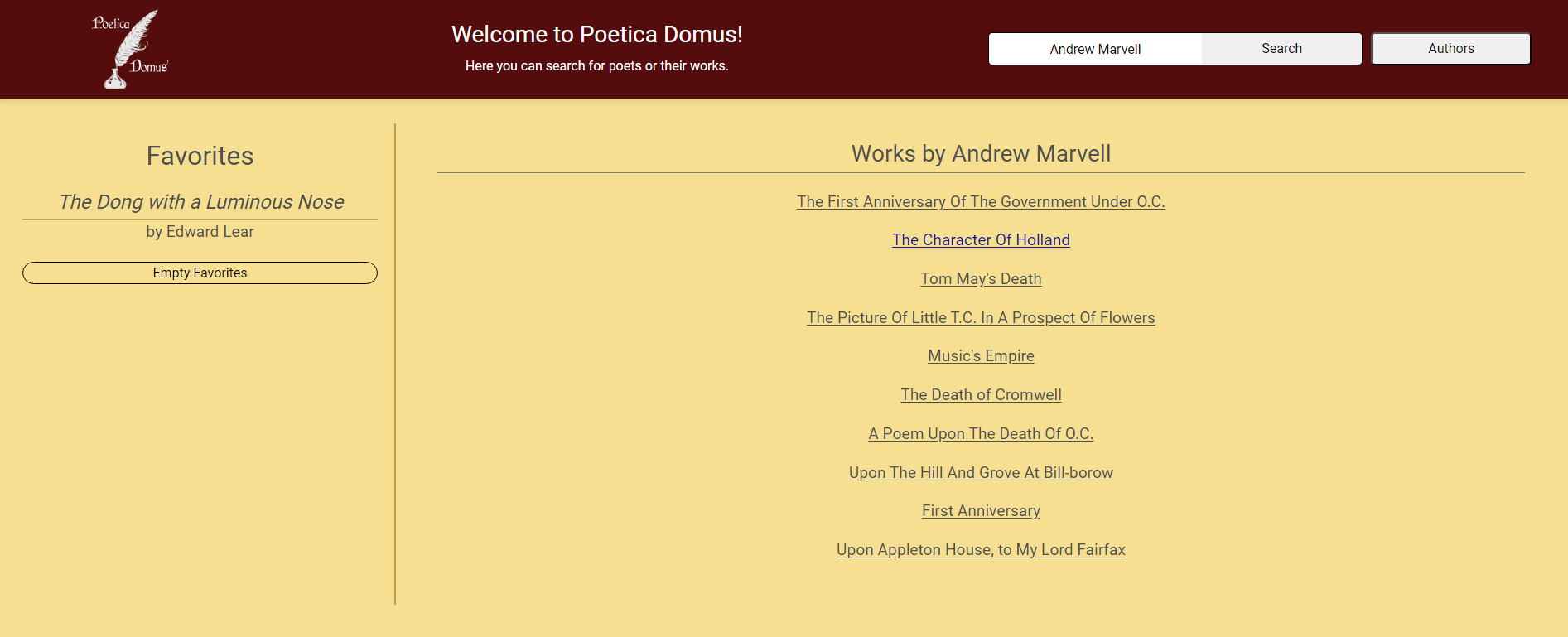The height and width of the screenshot is (637, 1568).
Task: Open Upon The Hill And Grove At Bill-borow
Action: [981, 472]
